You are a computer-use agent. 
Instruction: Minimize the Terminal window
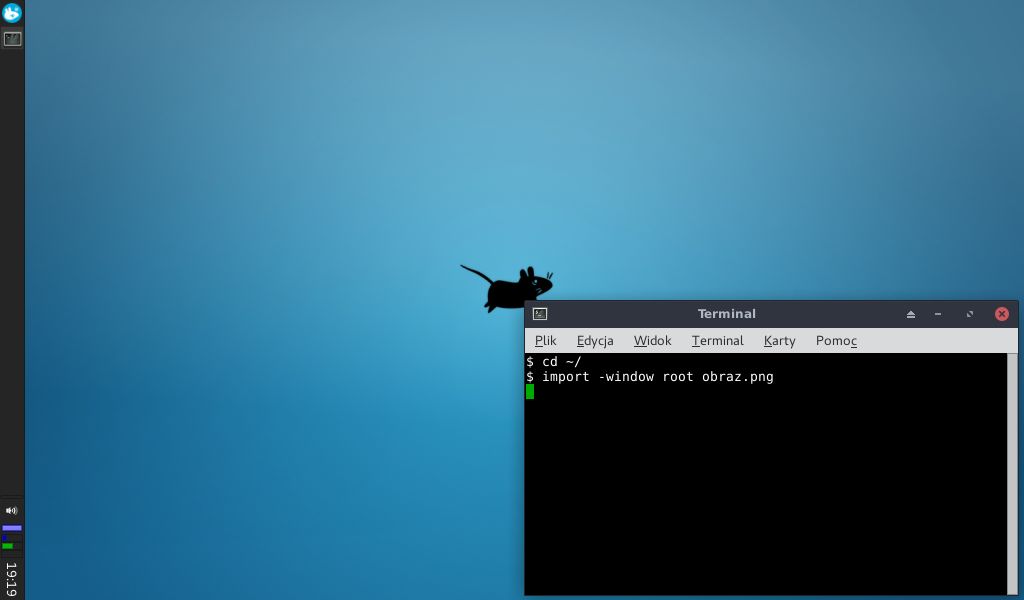938,314
